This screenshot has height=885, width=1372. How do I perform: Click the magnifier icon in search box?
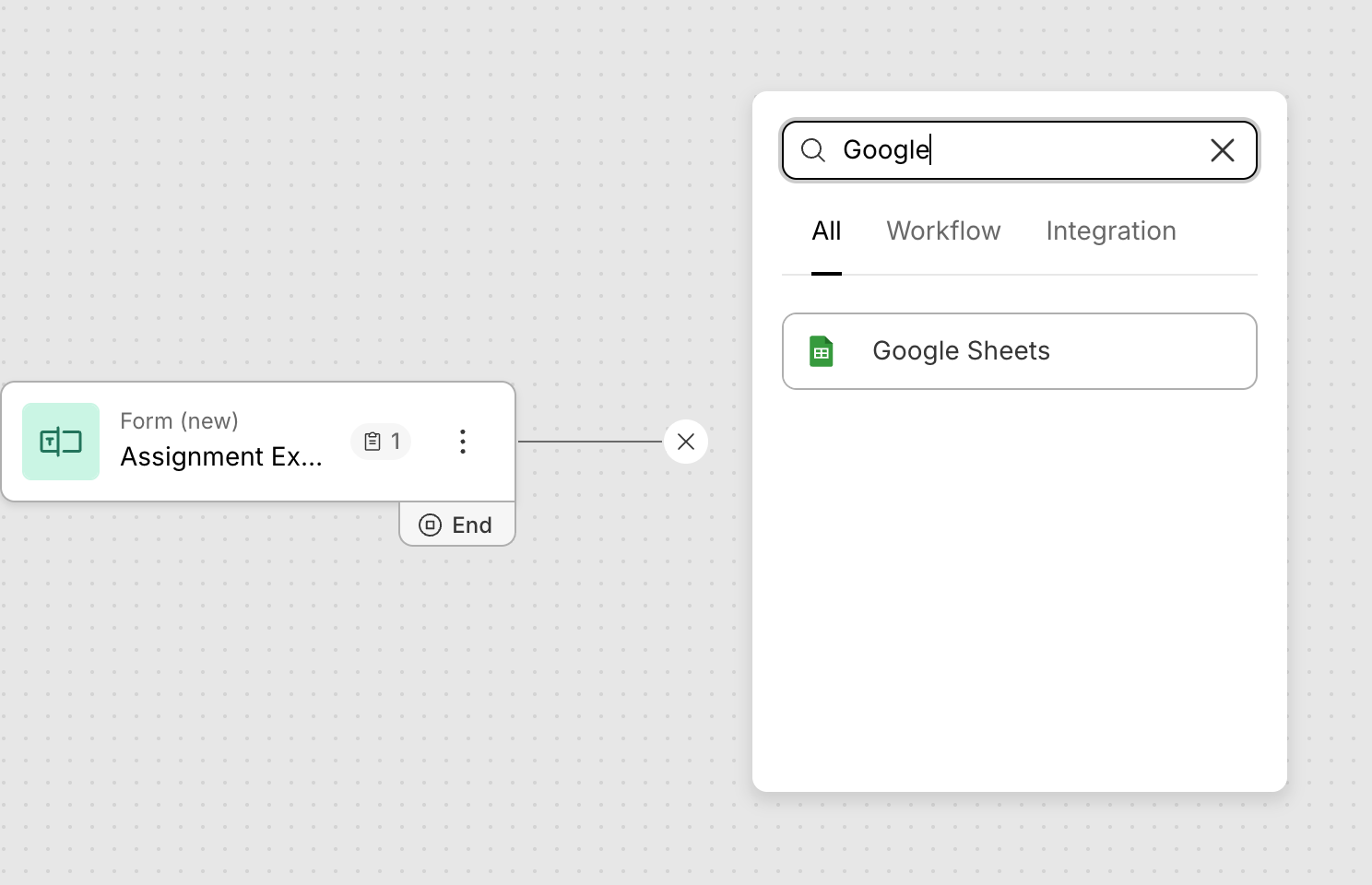(x=812, y=150)
